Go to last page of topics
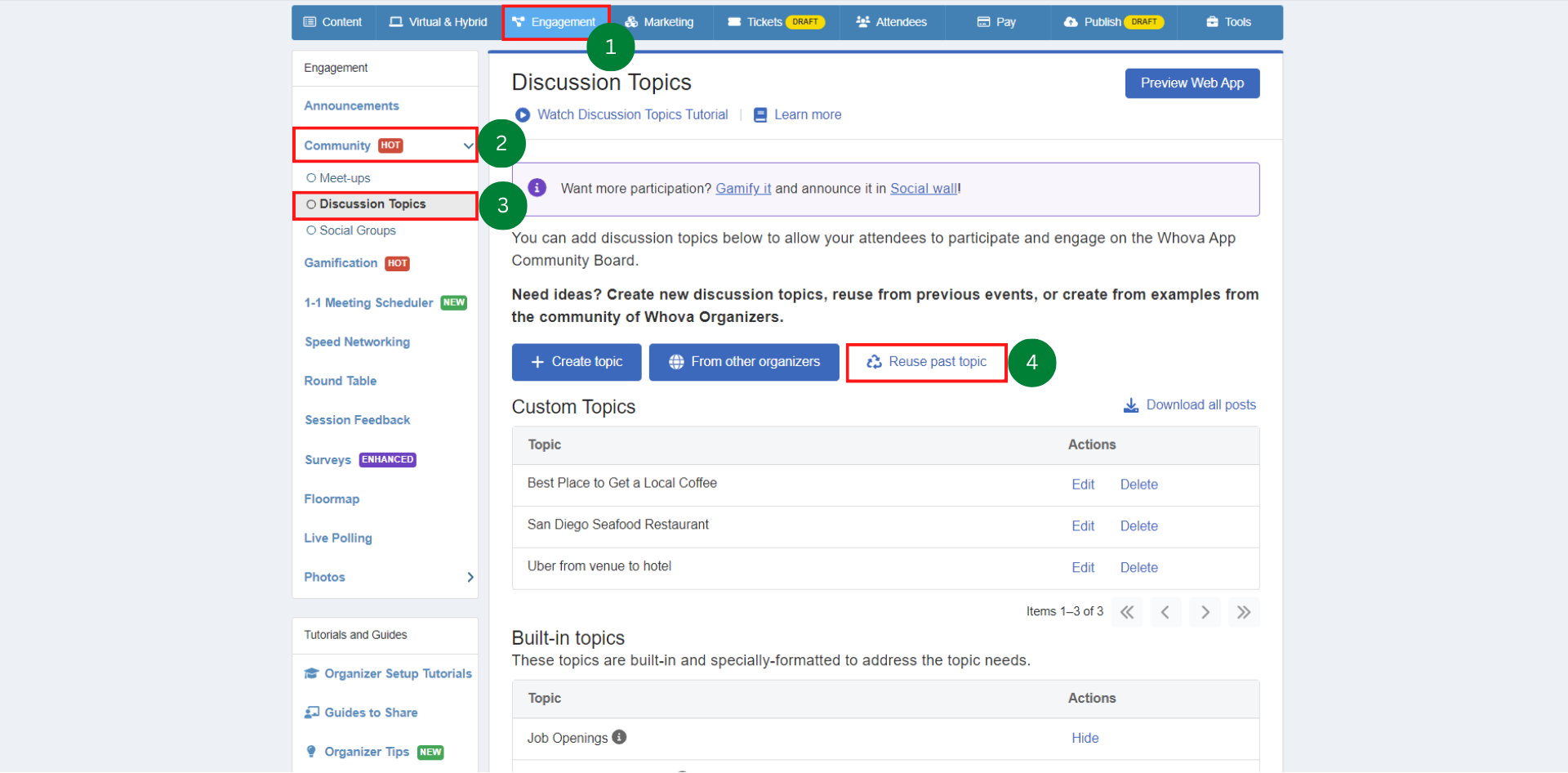 point(1244,612)
